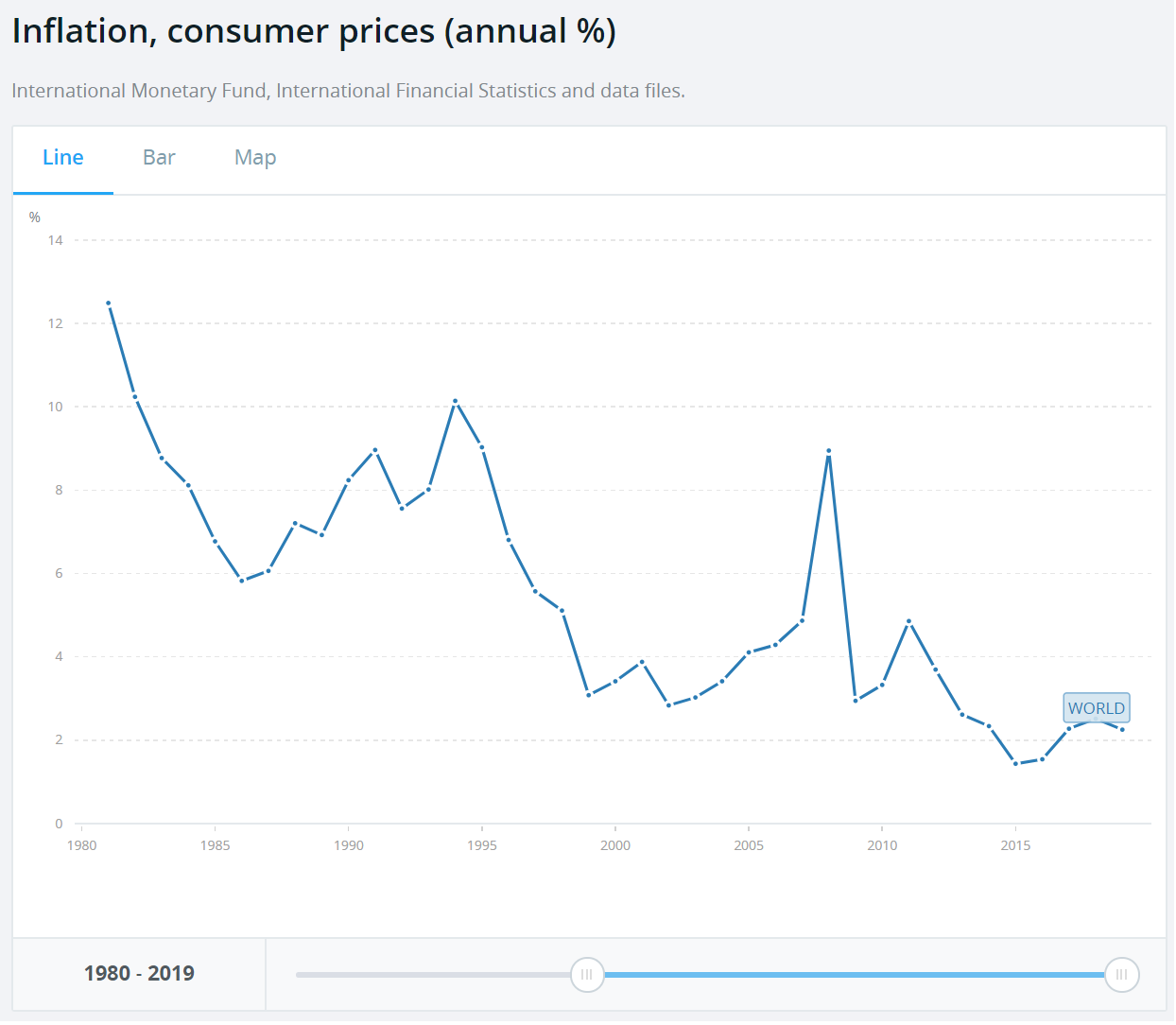Click the 14 gridline value label
The height and width of the screenshot is (1025, 1176).
pos(54,240)
